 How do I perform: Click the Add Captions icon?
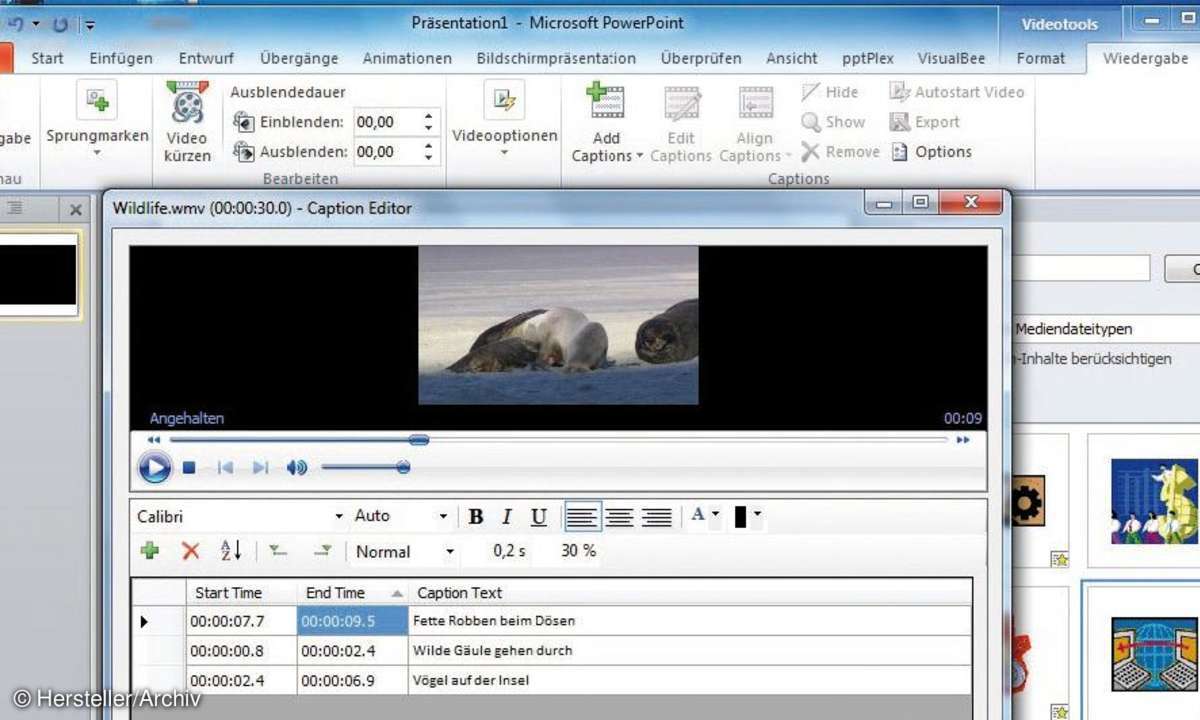point(605,103)
